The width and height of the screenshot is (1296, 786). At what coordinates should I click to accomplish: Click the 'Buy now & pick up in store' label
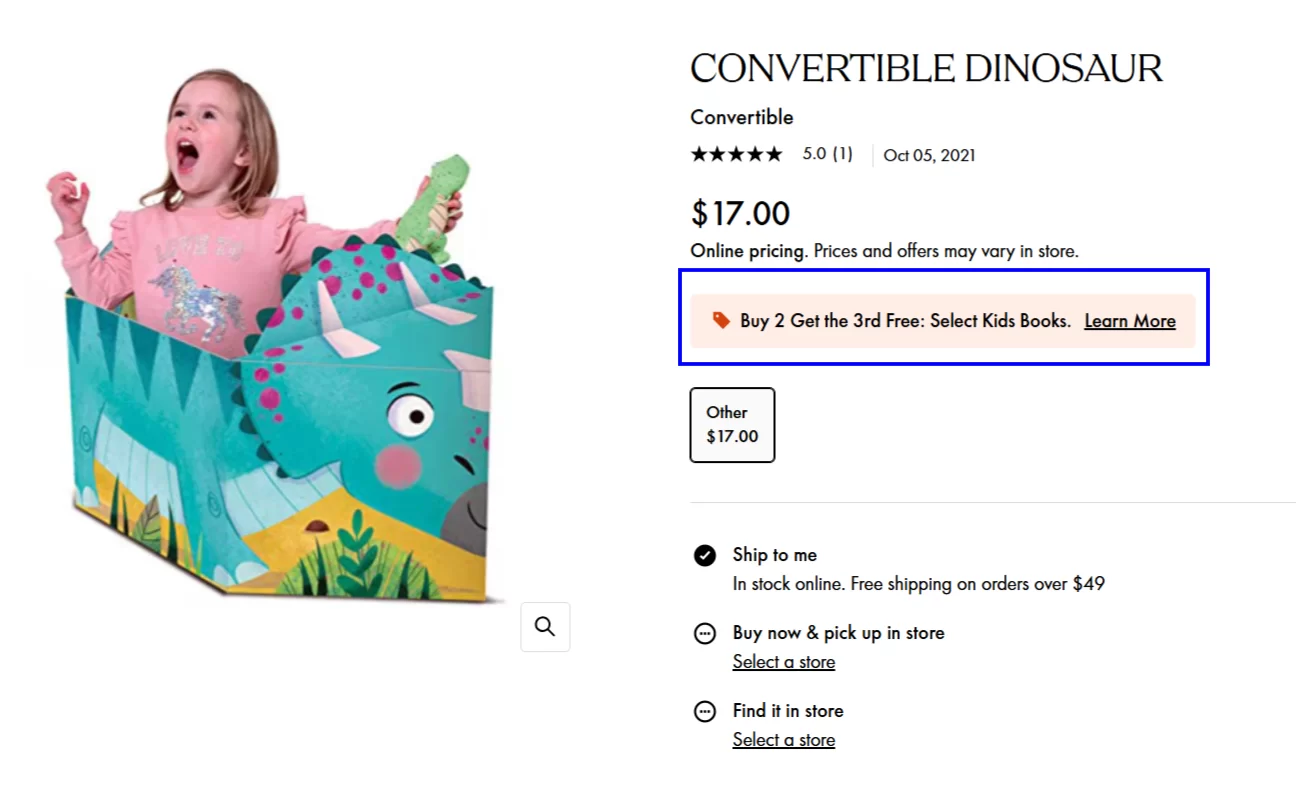pos(838,633)
